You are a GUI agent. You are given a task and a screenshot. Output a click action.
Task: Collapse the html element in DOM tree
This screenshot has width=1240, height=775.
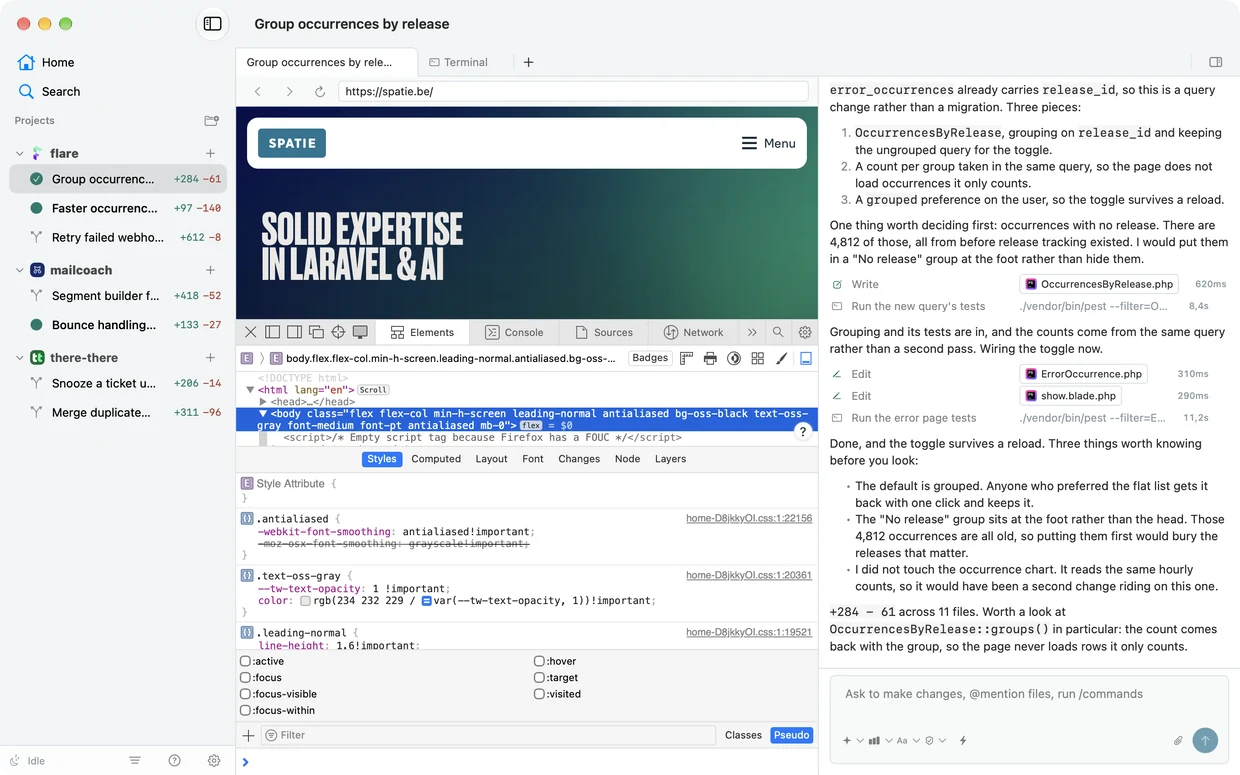[250, 390]
